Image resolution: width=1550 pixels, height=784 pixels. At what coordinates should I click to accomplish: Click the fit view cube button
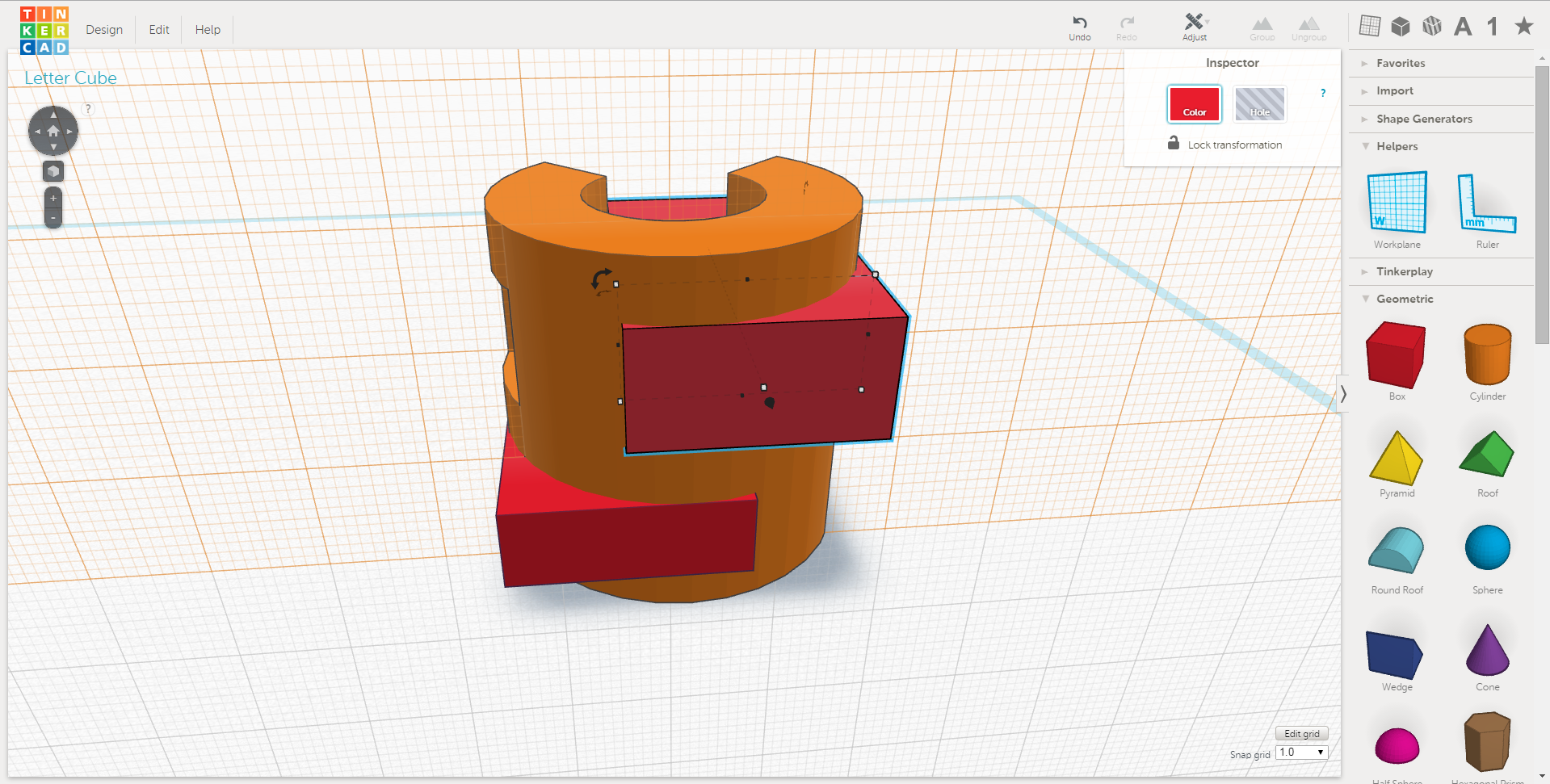(53, 171)
